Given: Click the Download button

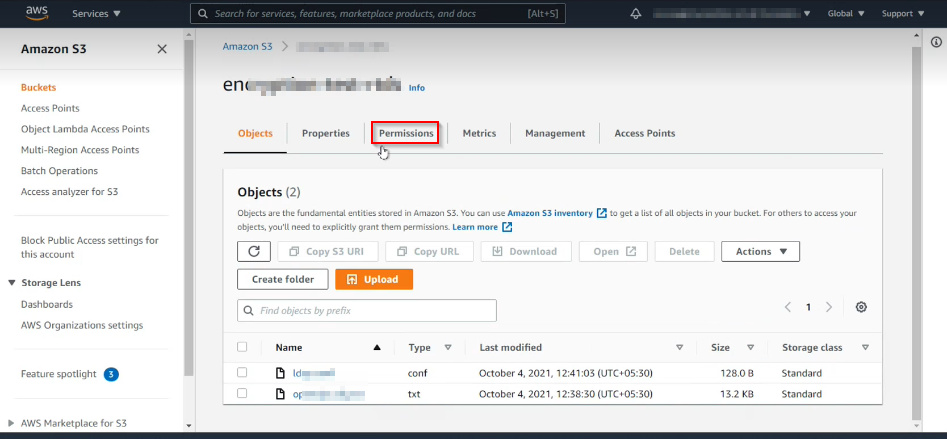Looking at the screenshot, I should (526, 251).
